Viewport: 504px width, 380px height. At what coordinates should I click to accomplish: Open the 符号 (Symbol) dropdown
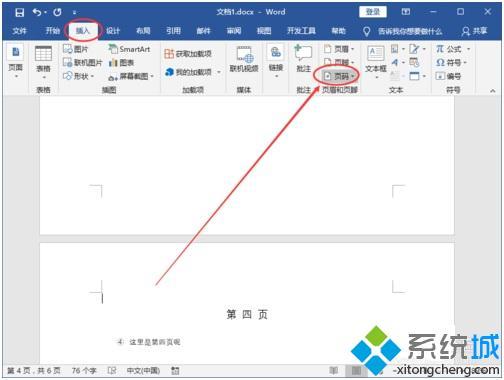click(451, 62)
